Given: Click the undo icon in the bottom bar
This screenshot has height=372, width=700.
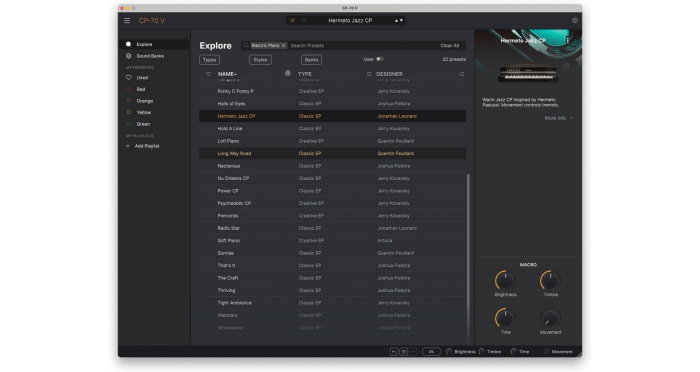Looking at the screenshot, I should [x=394, y=352].
